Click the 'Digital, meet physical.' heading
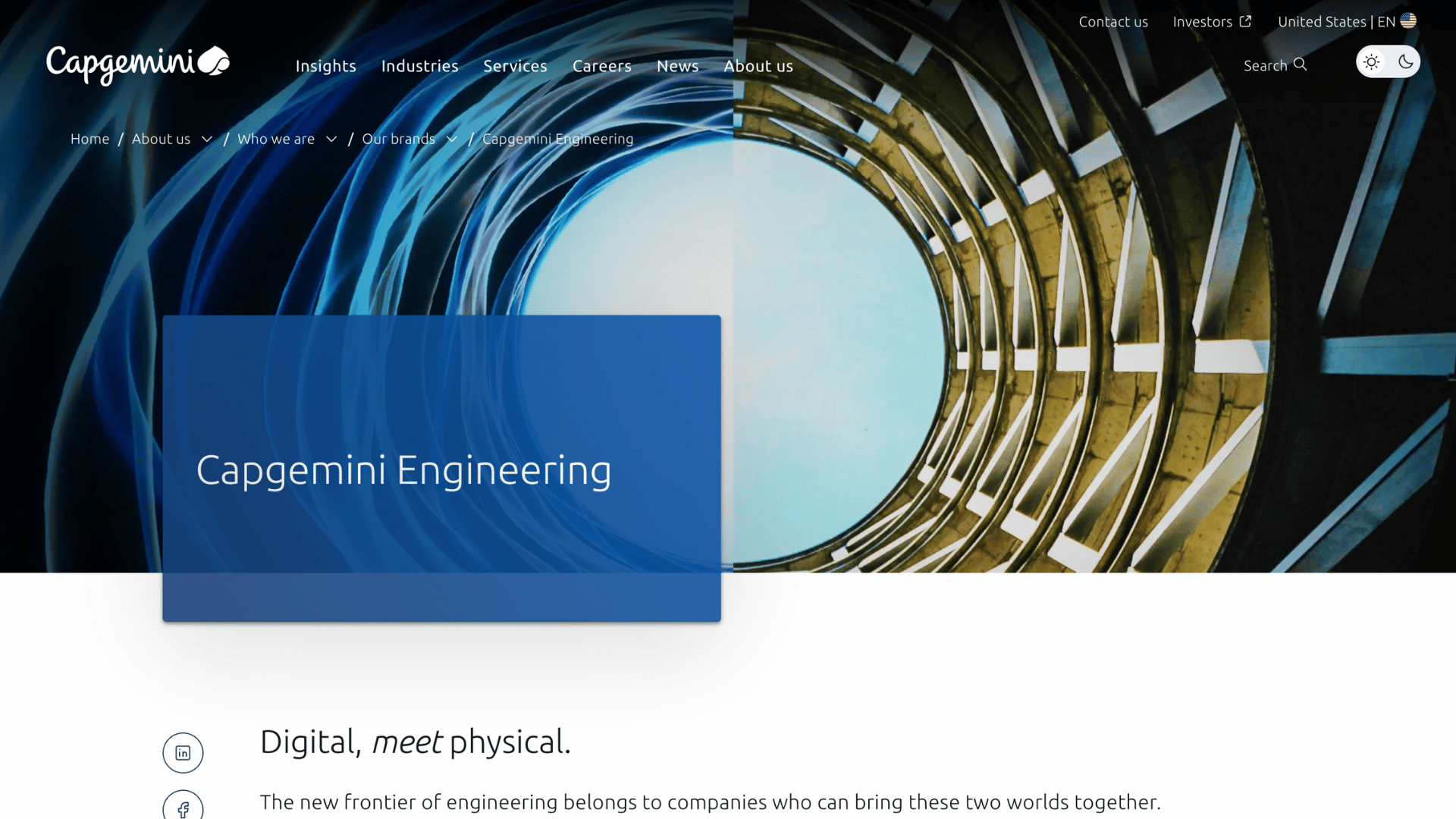The height and width of the screenshot is (819, 1456). pyautogui.click(x=415, y=742)
